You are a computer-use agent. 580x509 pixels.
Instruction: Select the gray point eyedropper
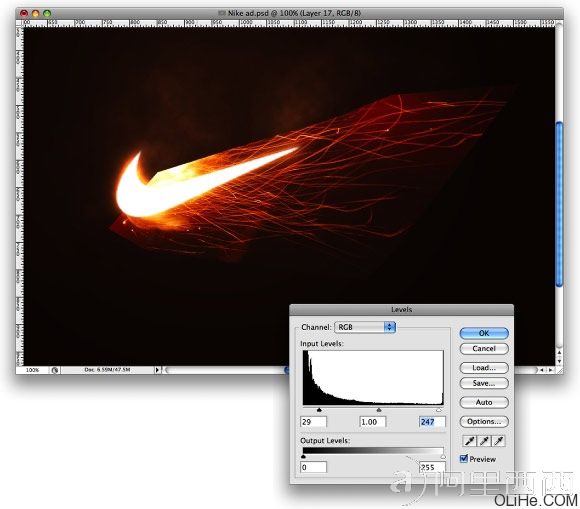pos(484,441)
